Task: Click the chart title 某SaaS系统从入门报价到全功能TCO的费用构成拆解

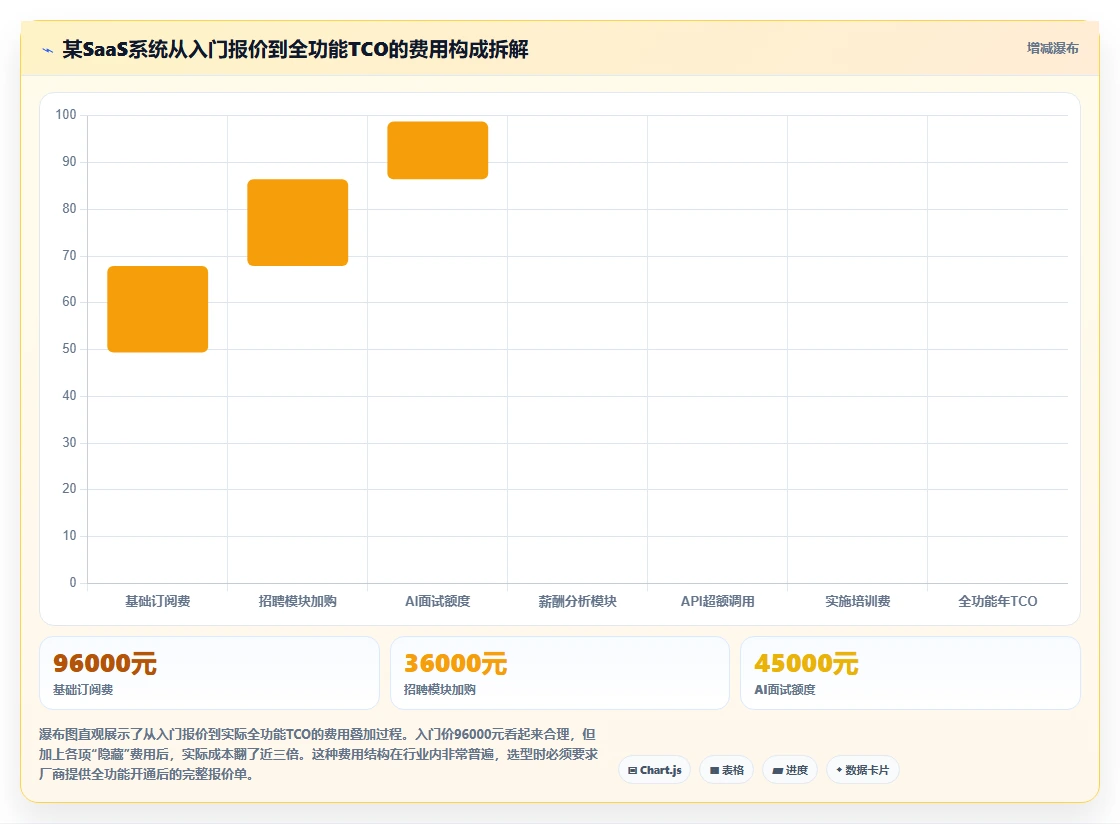Action: (x=296, y=49)
